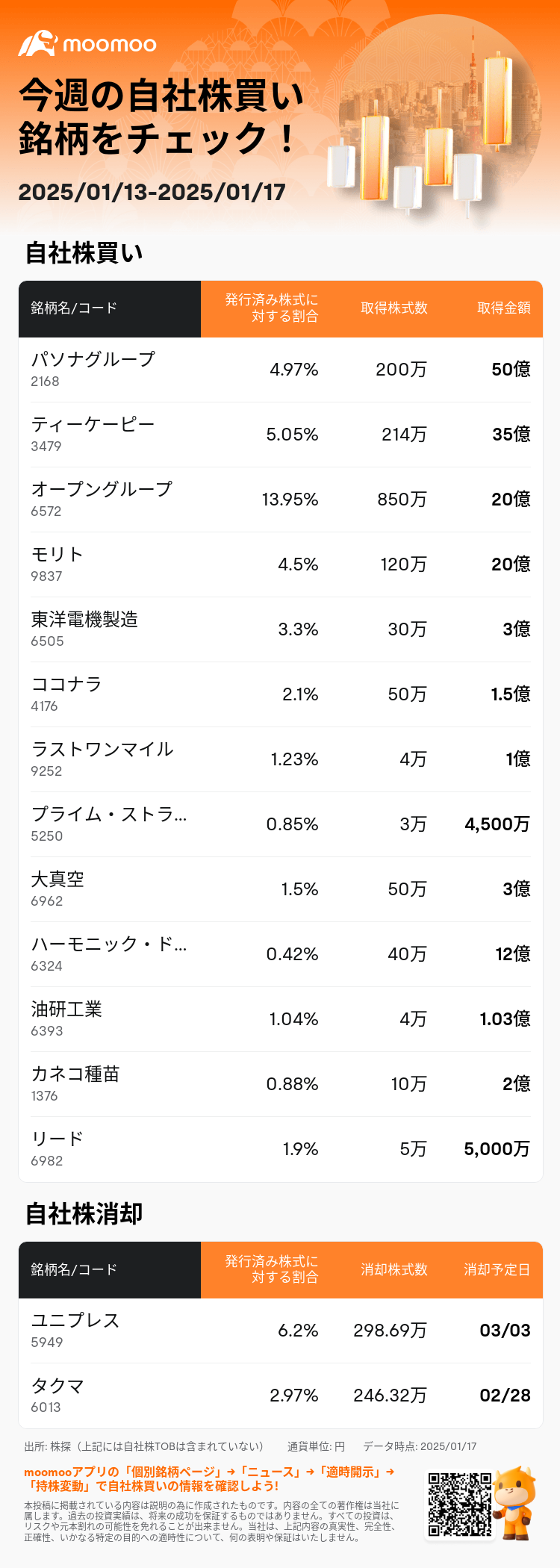
Task: Open the truncated プライム・ストラ… 5250 entry
Action: (x=281, y=824)
